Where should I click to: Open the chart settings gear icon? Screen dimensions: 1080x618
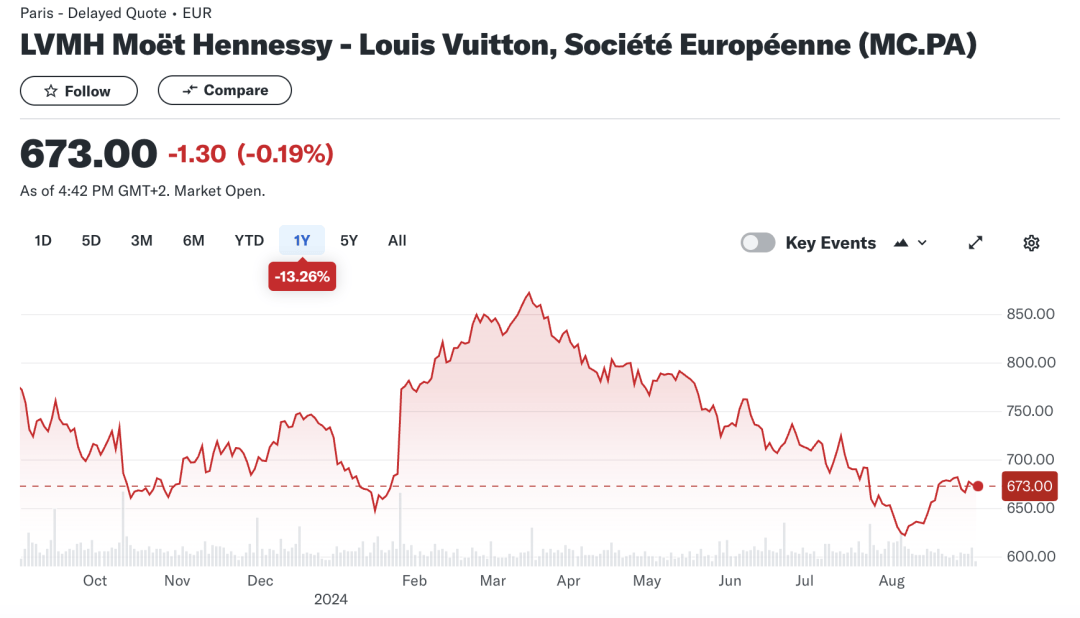[x=1031, y=242]
